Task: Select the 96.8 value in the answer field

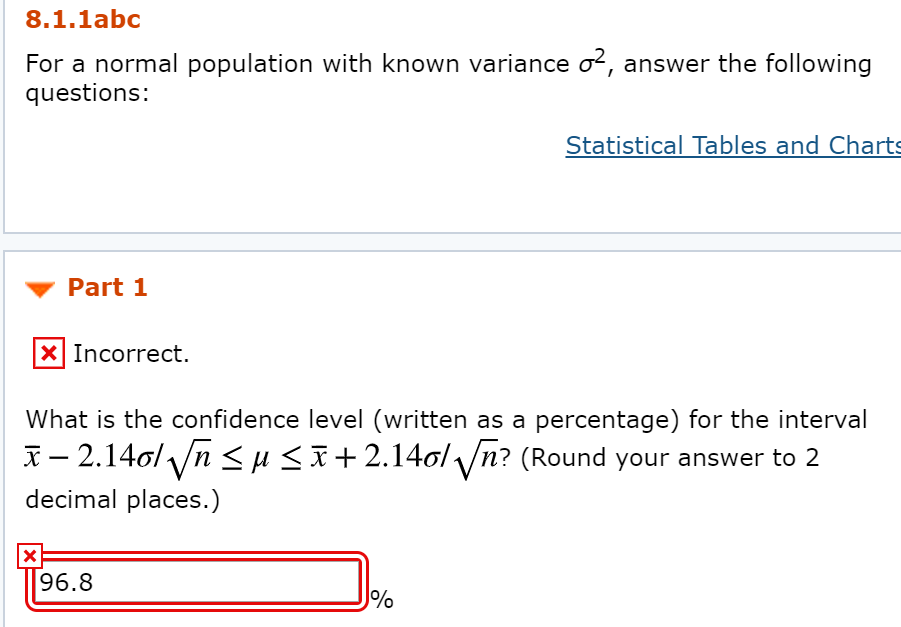Action: pos(67,582)
